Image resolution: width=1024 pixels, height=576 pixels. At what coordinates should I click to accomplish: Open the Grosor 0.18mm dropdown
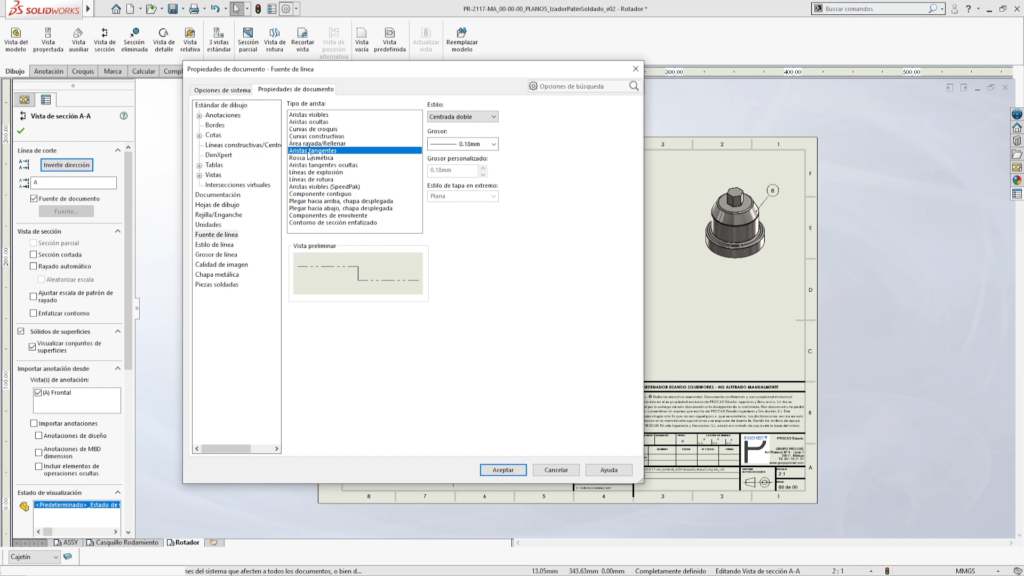462,144
